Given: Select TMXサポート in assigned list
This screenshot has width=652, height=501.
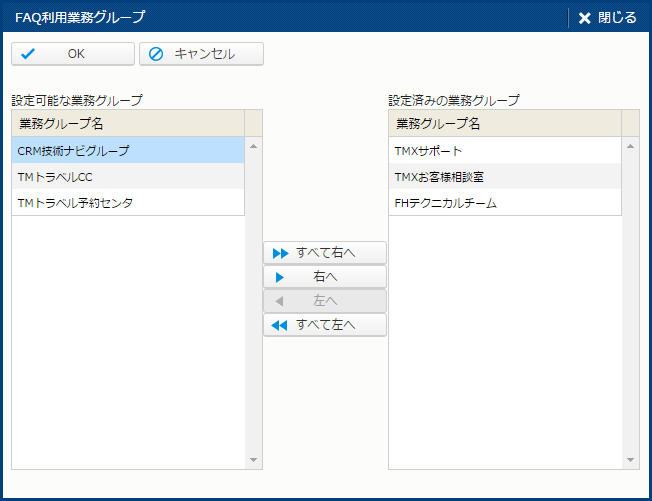Looking at the screenshot, I should coord(505,150).
